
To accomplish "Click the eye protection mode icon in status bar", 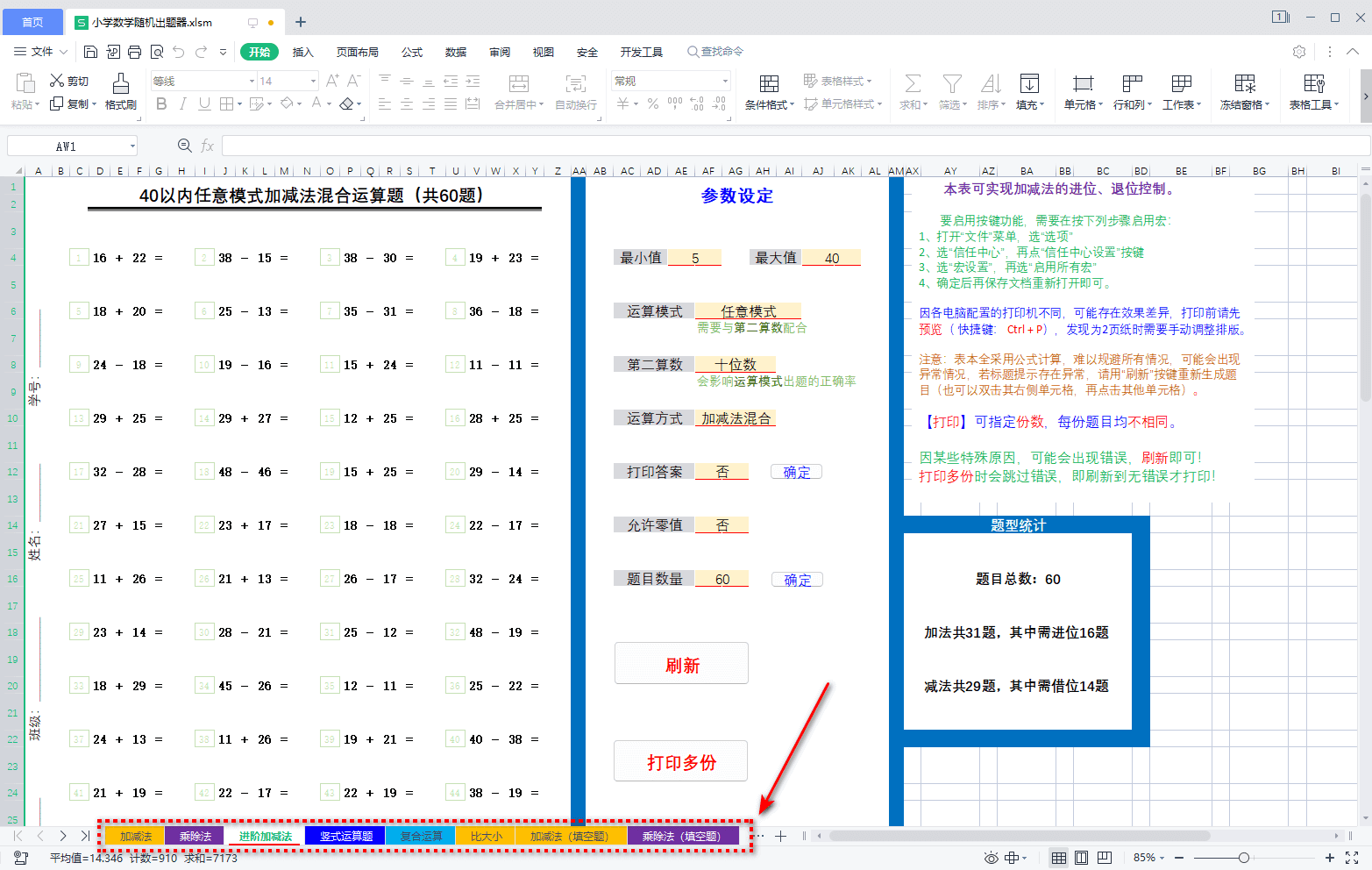I will pyautogui.click(x=992, y=858).
